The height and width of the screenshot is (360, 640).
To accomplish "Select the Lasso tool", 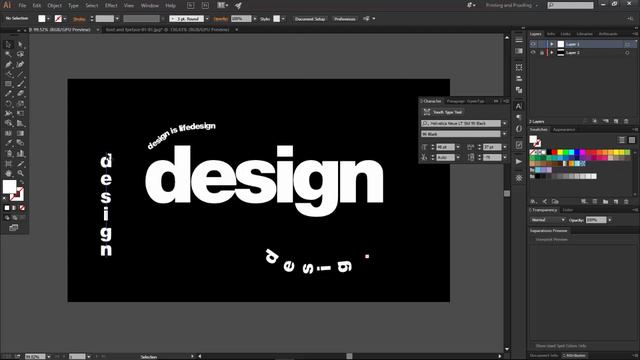I will (x=20, y=54).
